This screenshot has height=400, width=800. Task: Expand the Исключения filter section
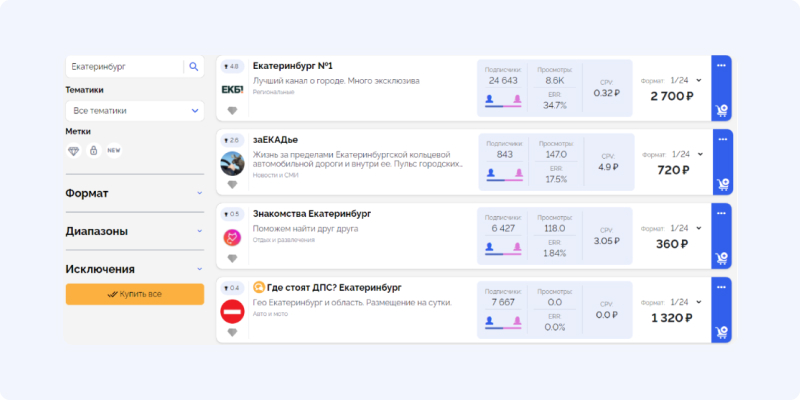pyautogui.click(x=134, y=269)
